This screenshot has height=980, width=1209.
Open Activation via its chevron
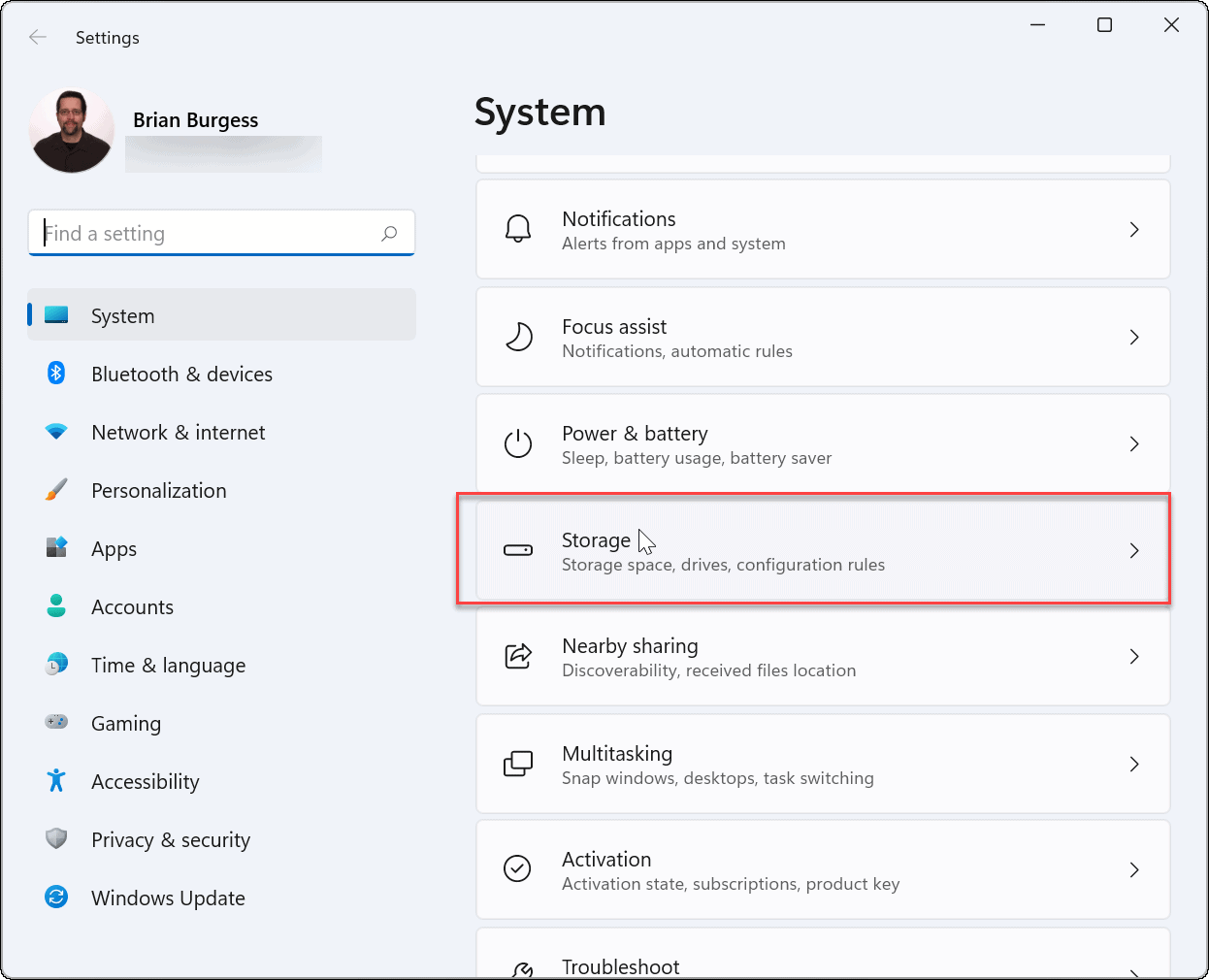point(1134,869)
